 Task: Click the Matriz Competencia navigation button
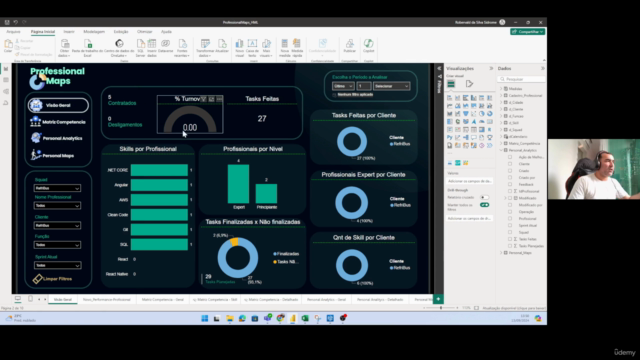(x=58, y=122)
